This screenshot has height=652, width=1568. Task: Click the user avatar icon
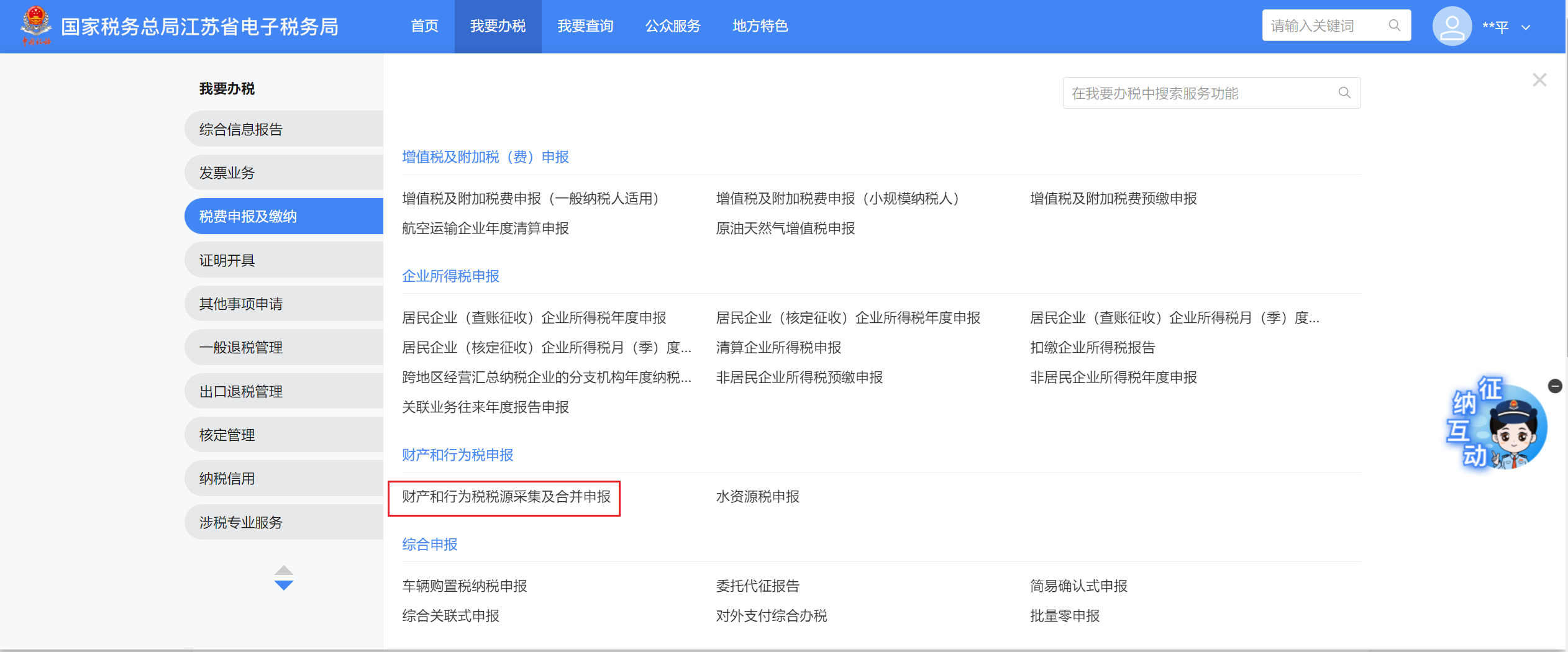point(1451,26)
